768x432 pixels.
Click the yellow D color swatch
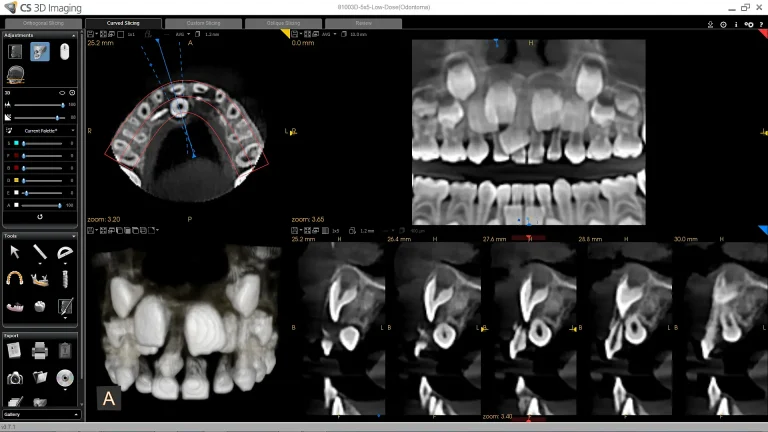coord(16,180)
